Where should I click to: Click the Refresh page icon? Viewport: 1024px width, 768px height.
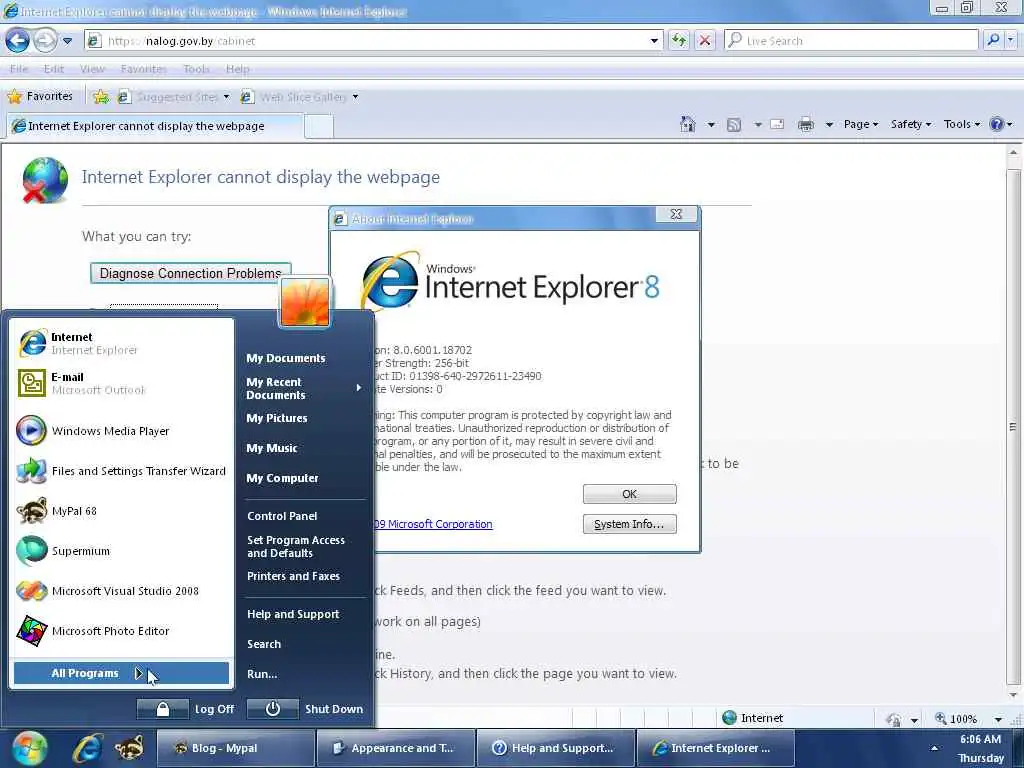coord(679,40)
